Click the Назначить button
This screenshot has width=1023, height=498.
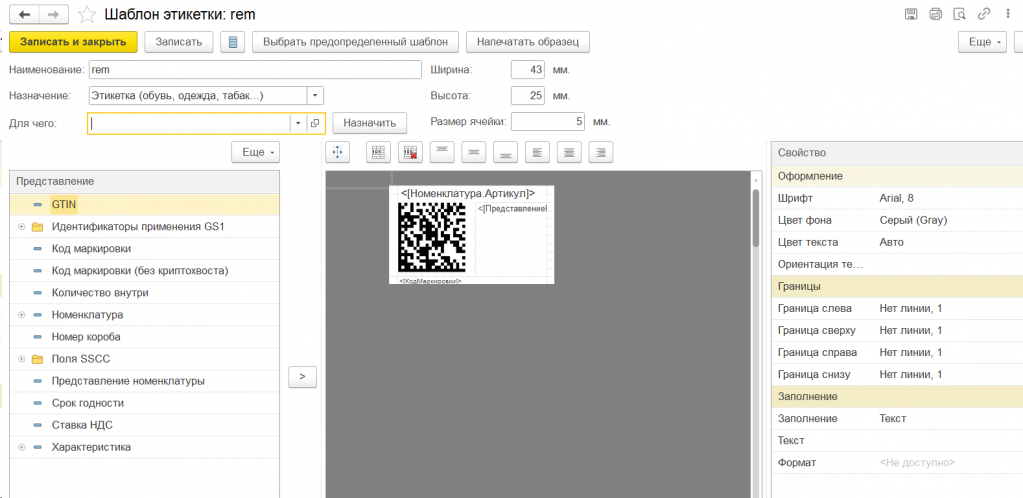pyautogui.click(x=369, y=123)
